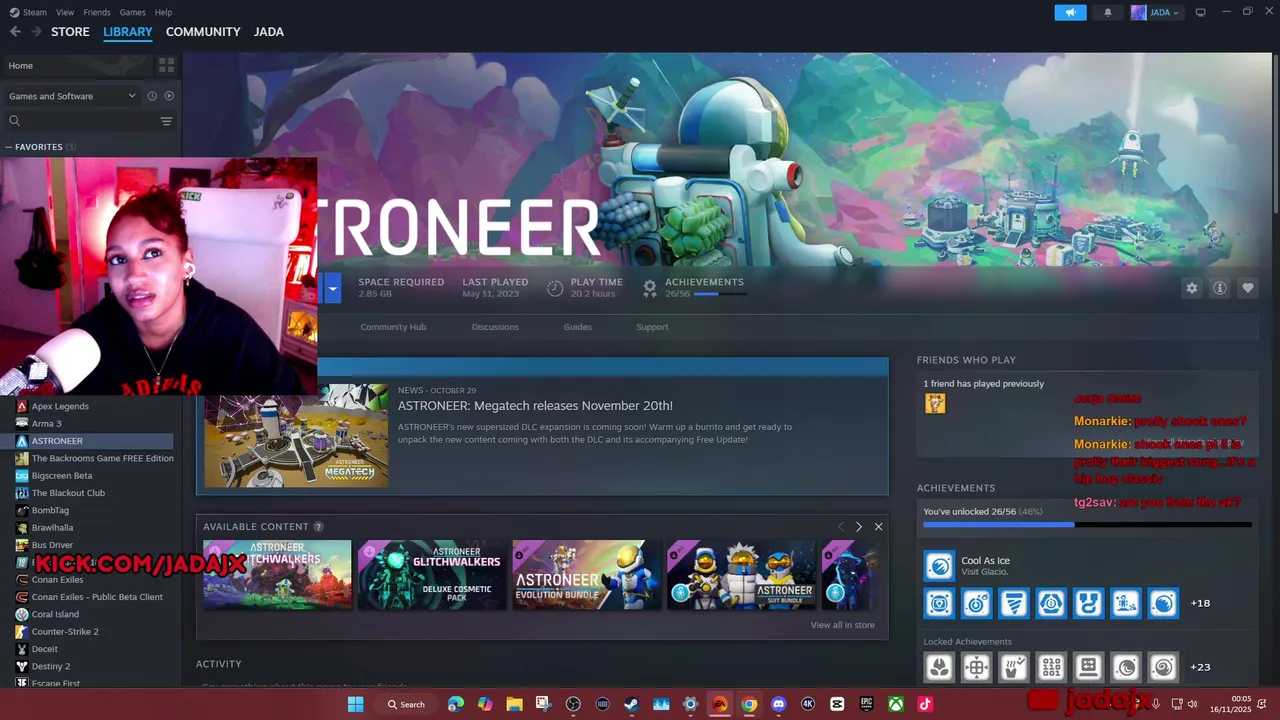Click the hook-shaped unlocked achievement icon
Screen dimensions: 1280x720
coord(1088,603)
